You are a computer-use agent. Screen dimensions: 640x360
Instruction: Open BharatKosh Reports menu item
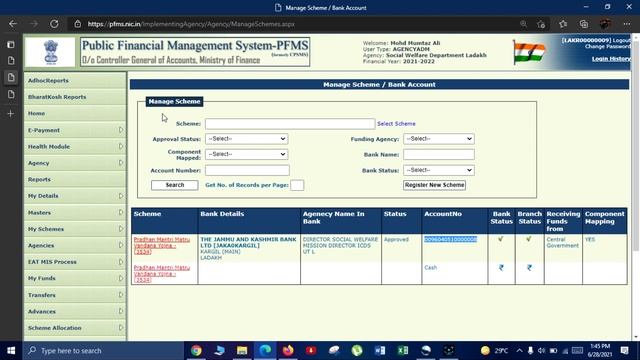click(75, 97)
